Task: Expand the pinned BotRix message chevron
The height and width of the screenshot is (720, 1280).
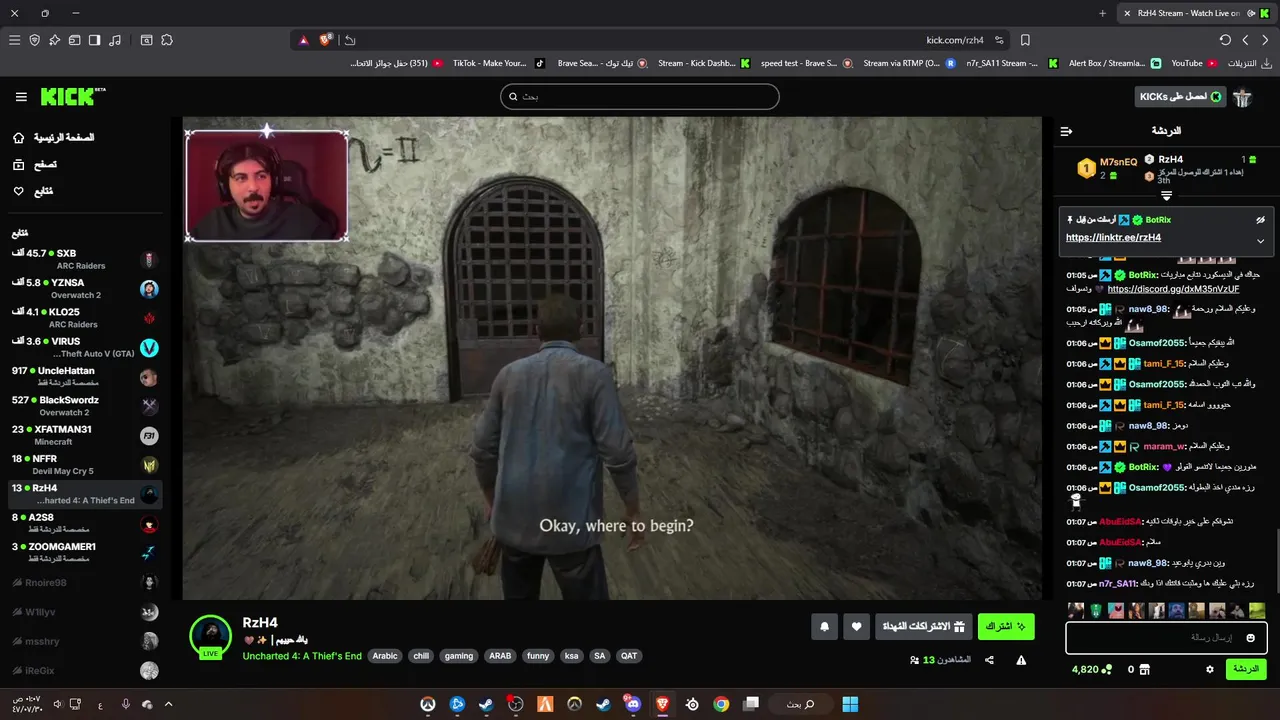Action: tap(1260, 241)
